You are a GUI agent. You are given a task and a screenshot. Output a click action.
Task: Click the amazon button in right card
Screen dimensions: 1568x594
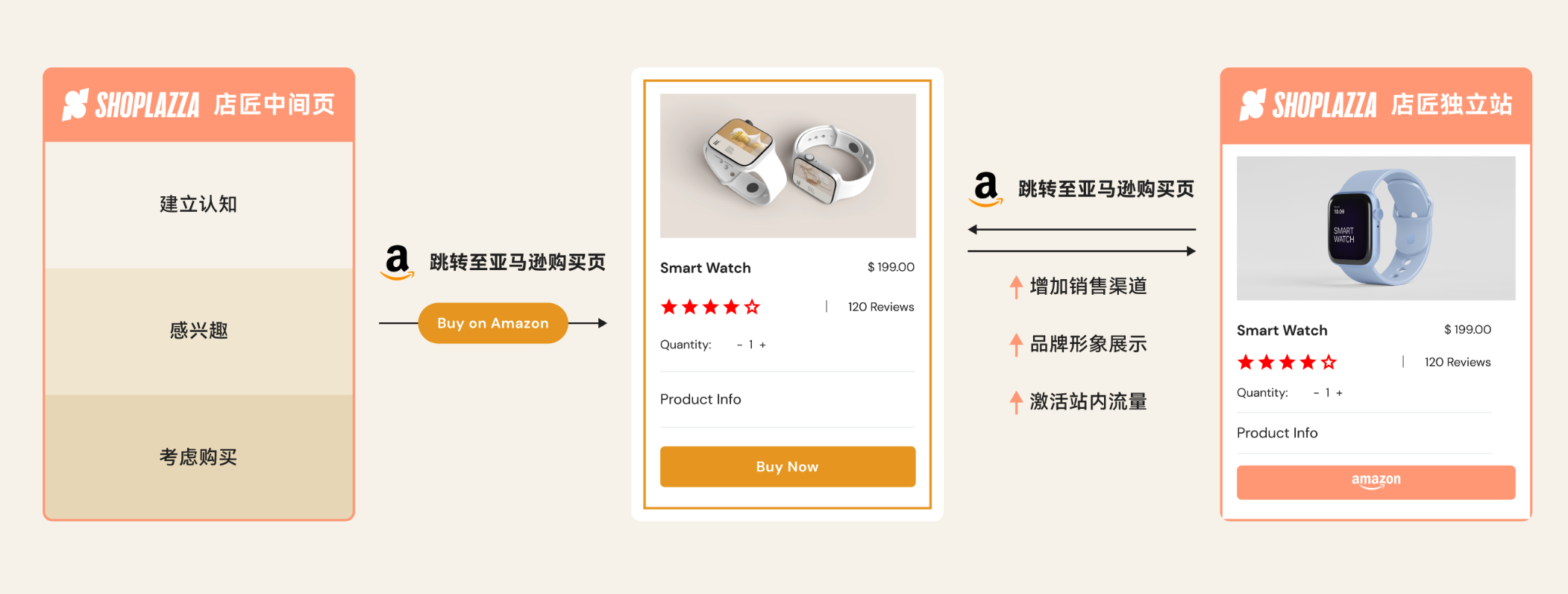pos(1376,482)
